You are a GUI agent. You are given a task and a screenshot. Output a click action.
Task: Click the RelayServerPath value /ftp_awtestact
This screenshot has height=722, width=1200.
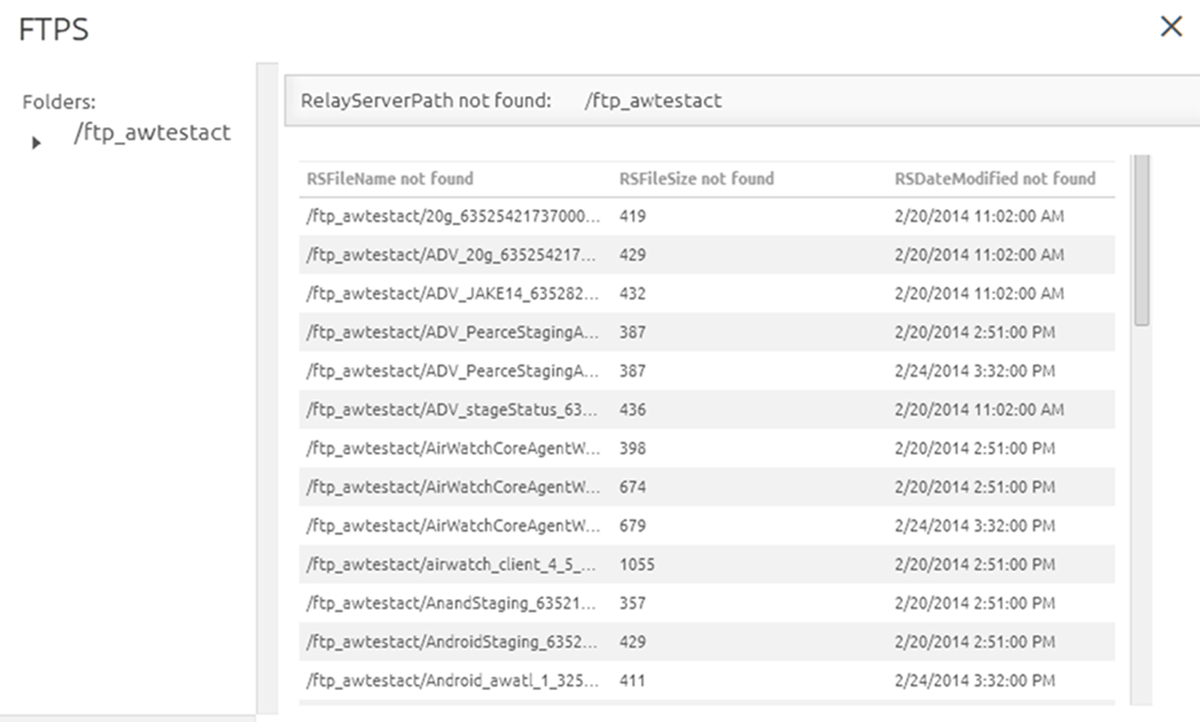(x=653, y=101)
